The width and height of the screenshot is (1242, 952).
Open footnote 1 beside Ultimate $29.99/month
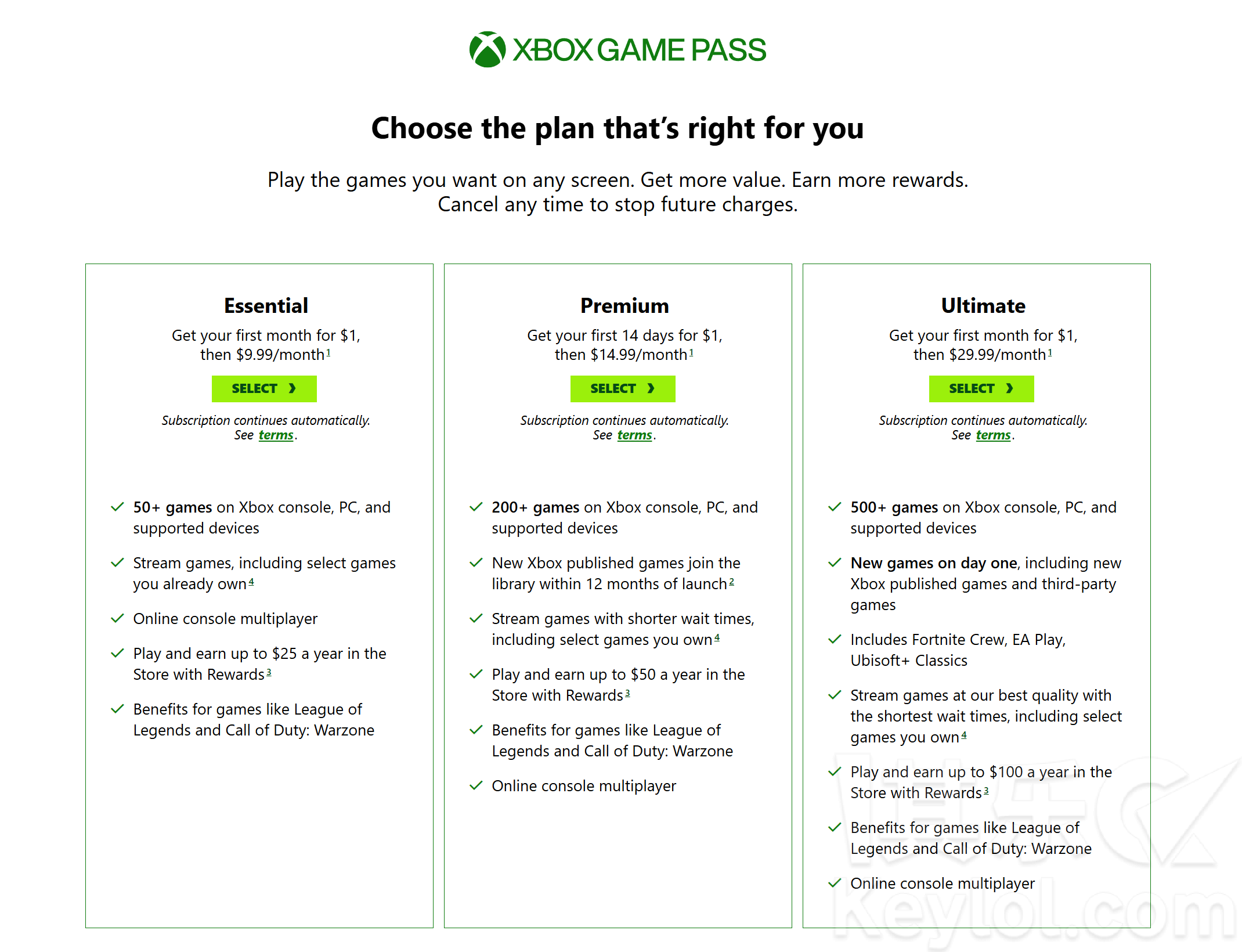(1050, 352)
